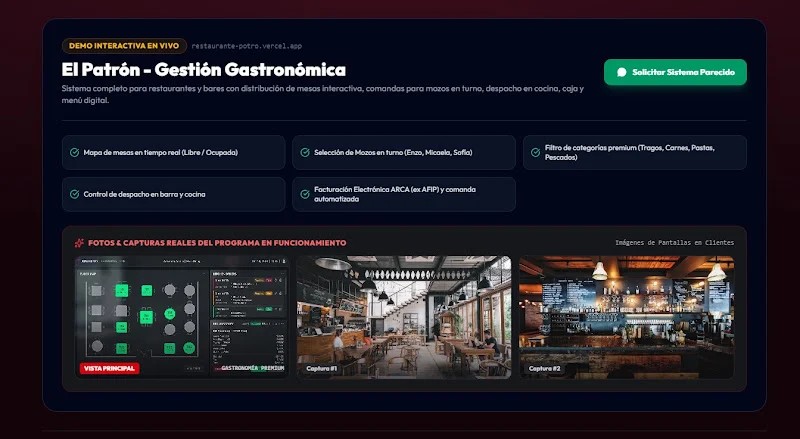
Task: Click the red sparkle icon before FOTOS & CAPTURAS
Action: pyautogui.click(x=79, y=243)
